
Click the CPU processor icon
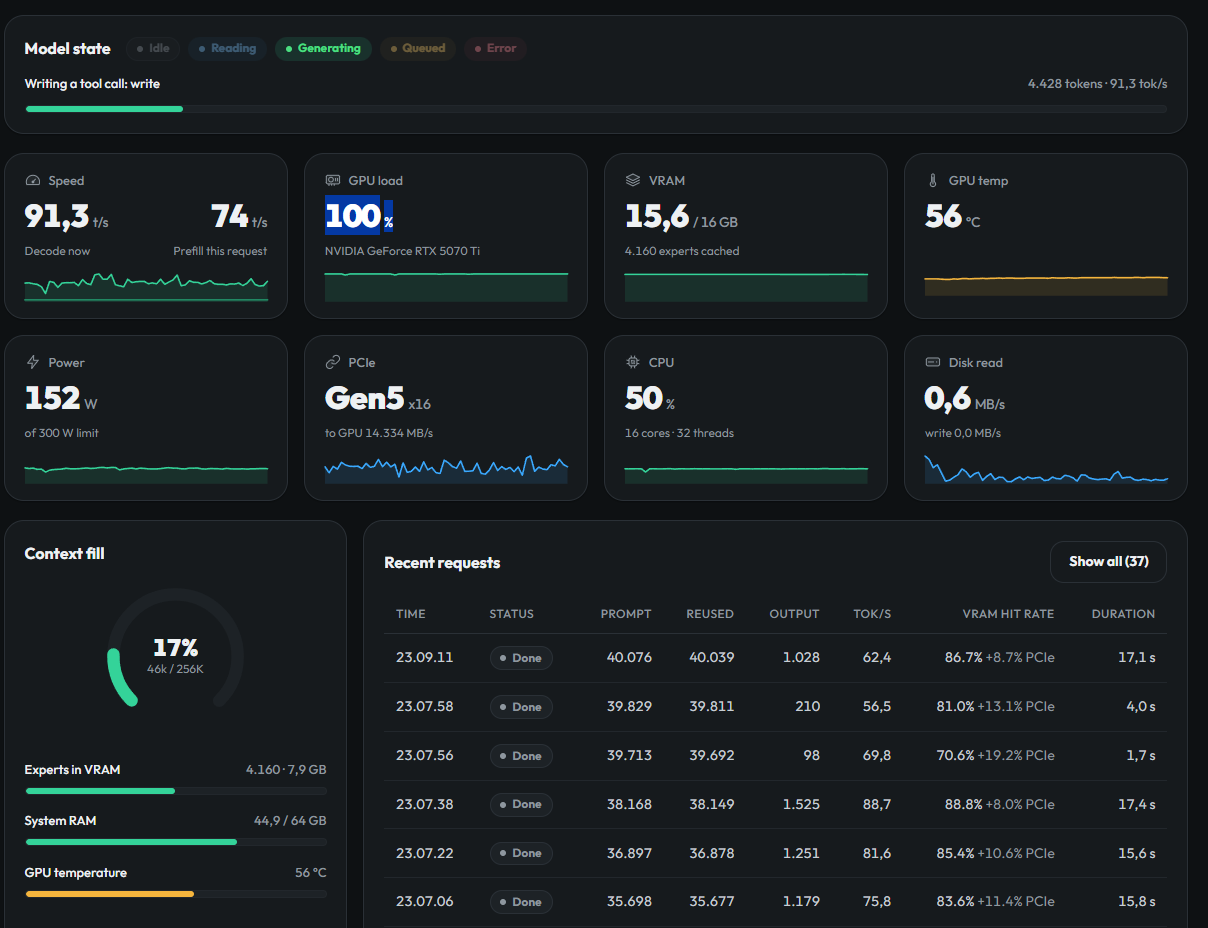pyautogui.click(x=633, y=362)
